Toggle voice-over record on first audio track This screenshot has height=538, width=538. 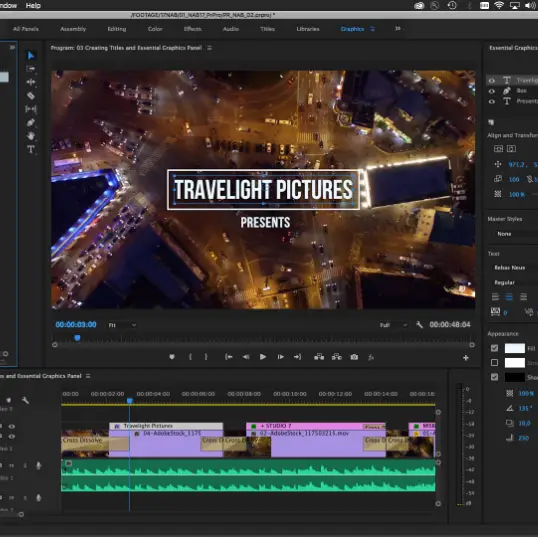point(38,466)
